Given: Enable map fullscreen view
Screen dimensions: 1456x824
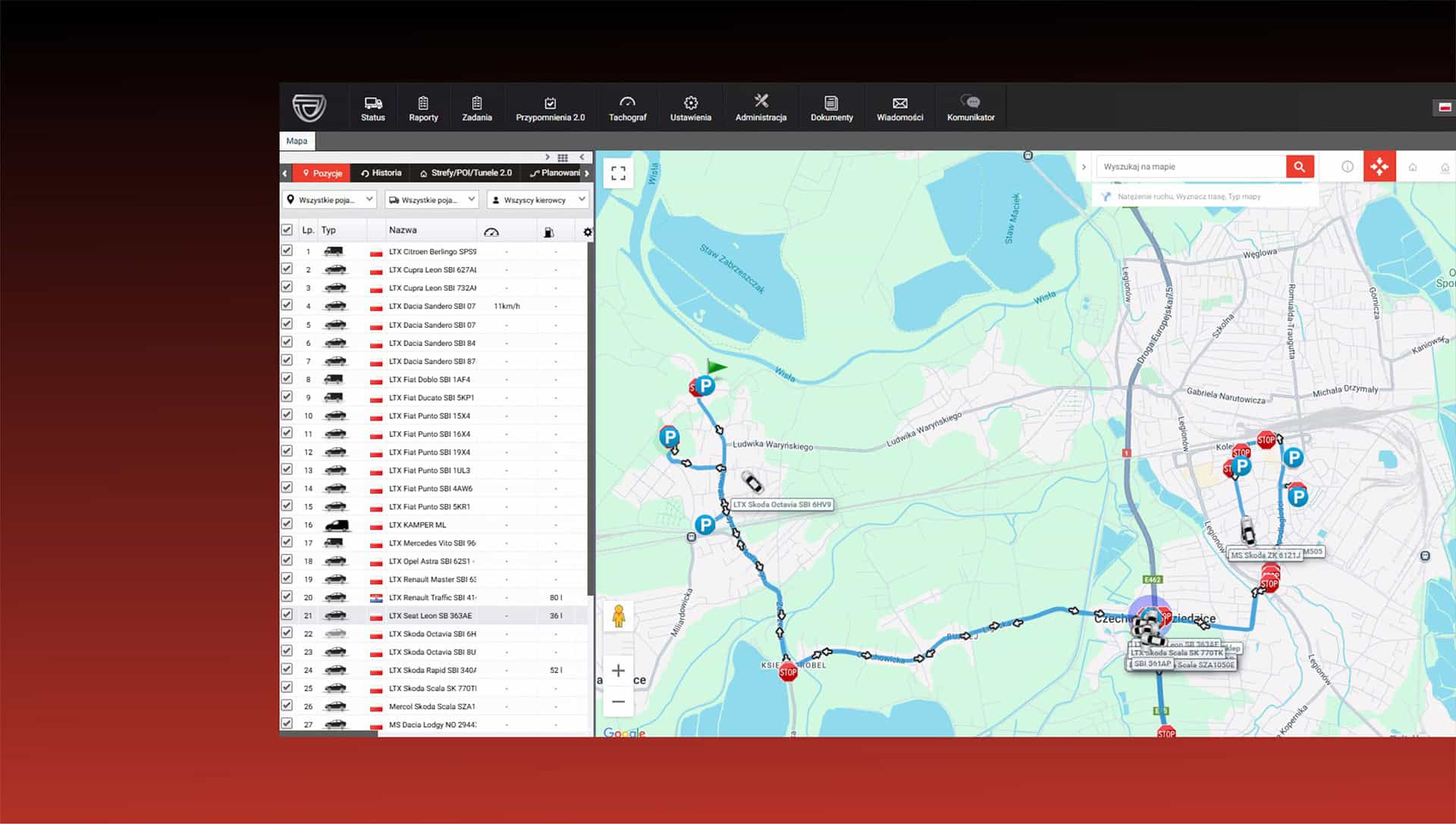Looking at the screenshot, I should point(618,172).
